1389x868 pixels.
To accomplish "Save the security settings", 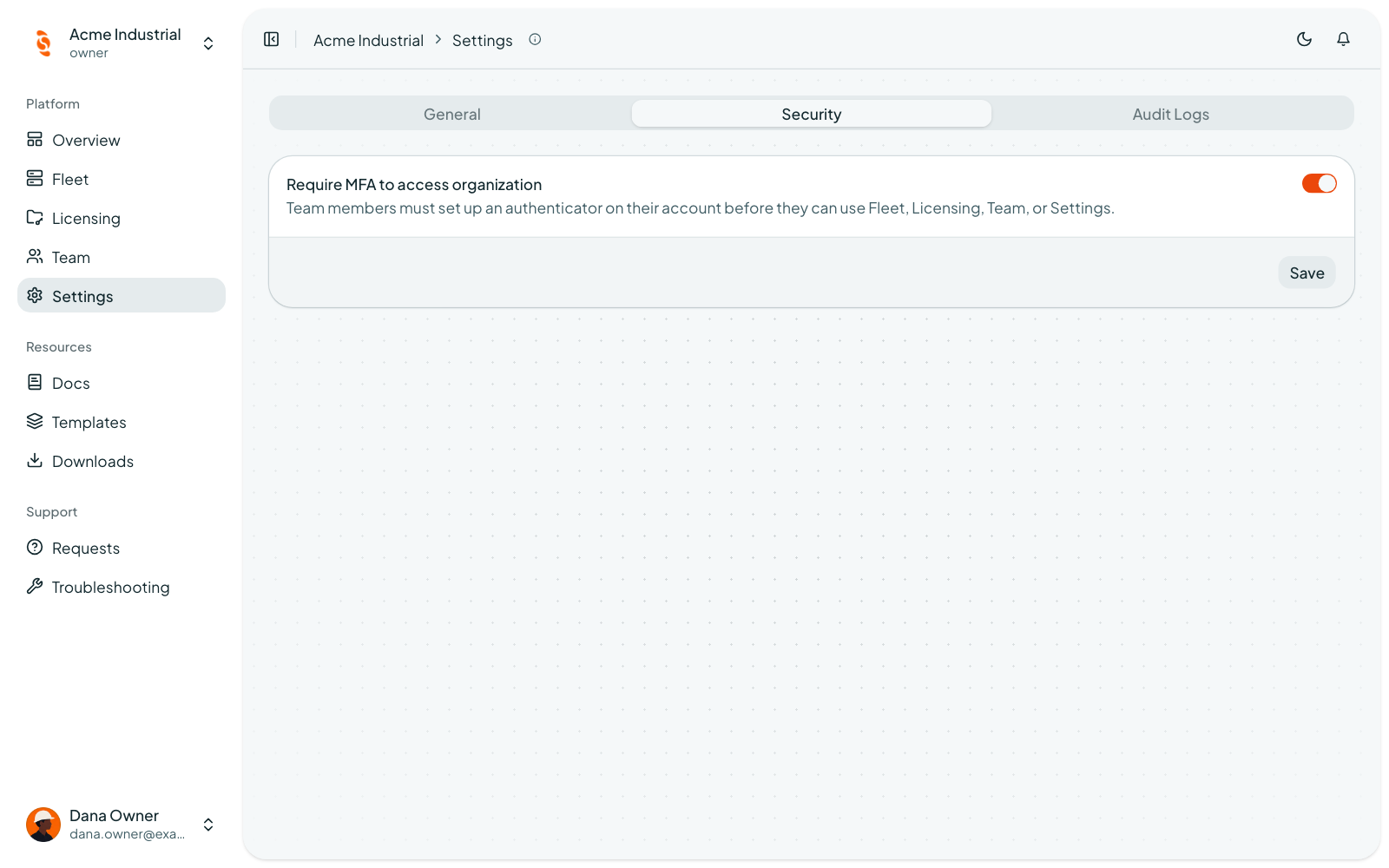I will (1307, 273).
